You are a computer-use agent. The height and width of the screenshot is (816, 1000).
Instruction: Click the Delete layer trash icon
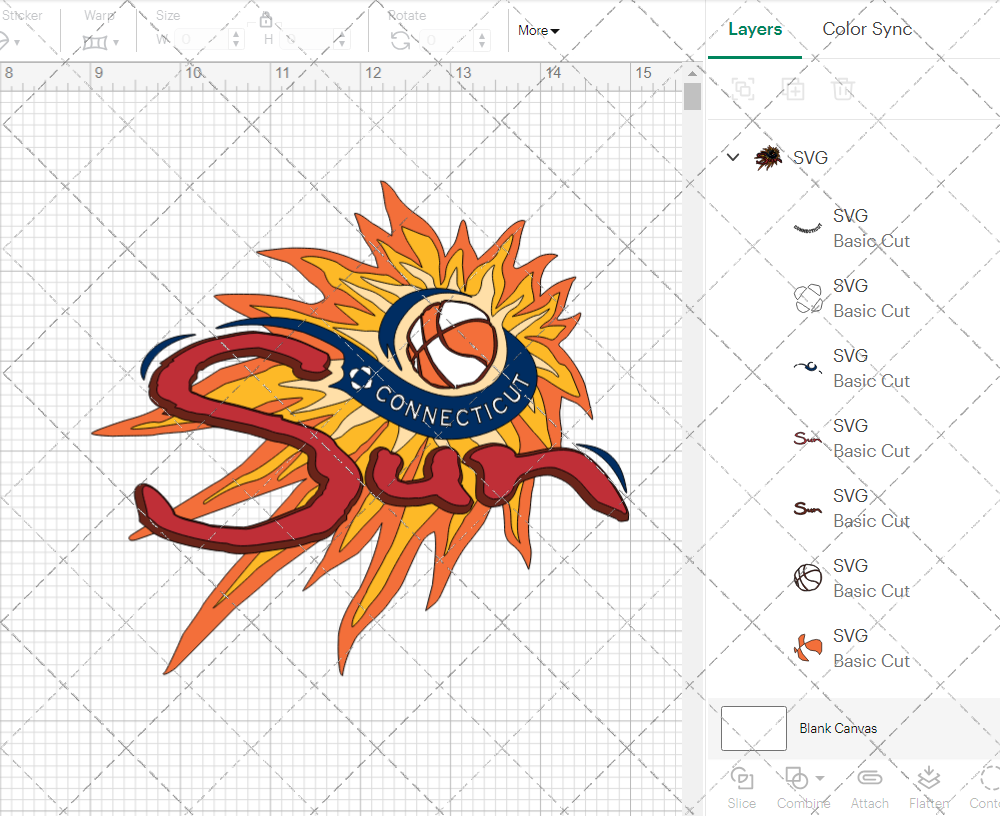844,89
